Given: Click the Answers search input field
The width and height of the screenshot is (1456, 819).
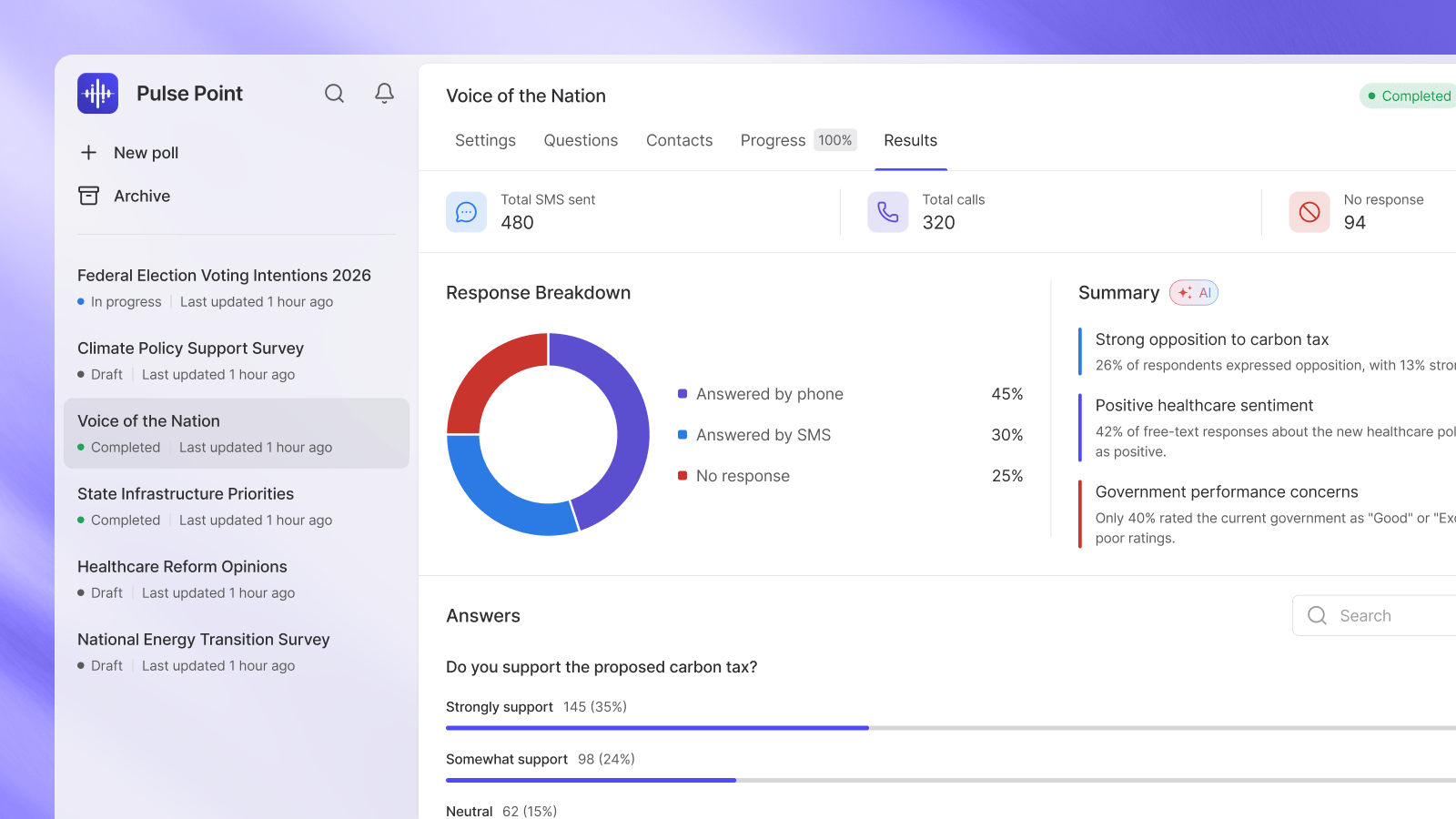Looking at the screenshot, I should pyautogui.click(x=1374, y=615).
